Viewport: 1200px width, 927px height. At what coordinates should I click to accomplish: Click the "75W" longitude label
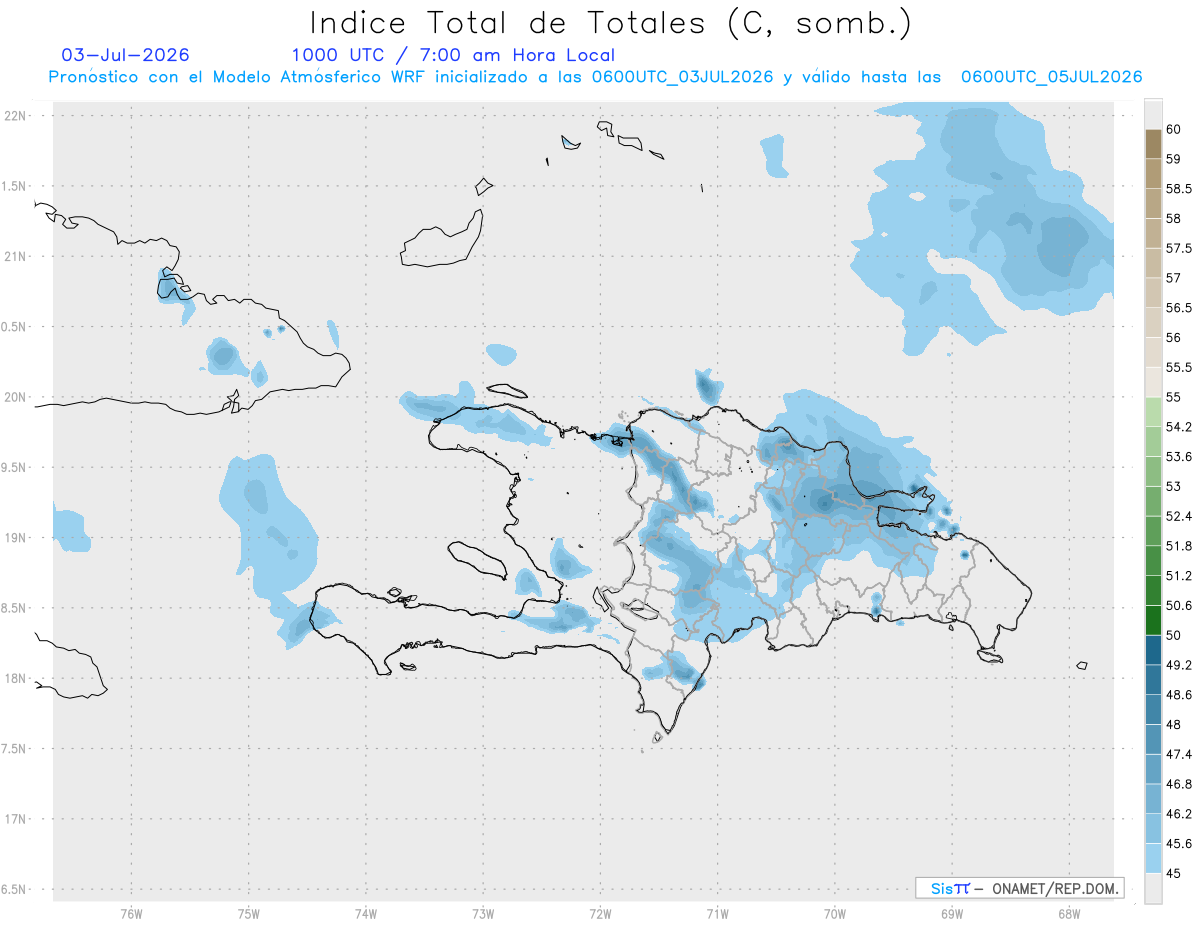[248, 913]
